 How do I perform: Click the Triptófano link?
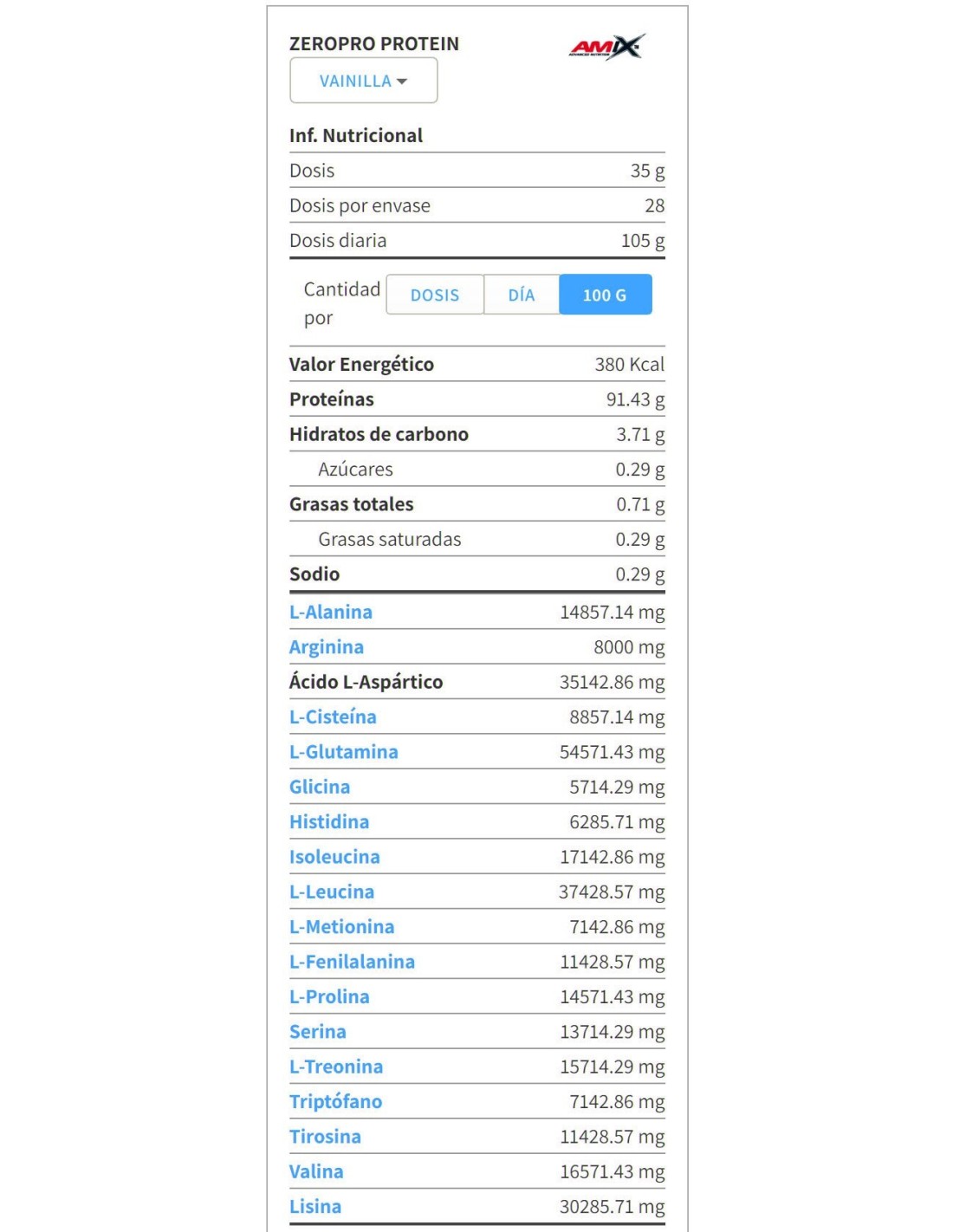[335, 1101]
